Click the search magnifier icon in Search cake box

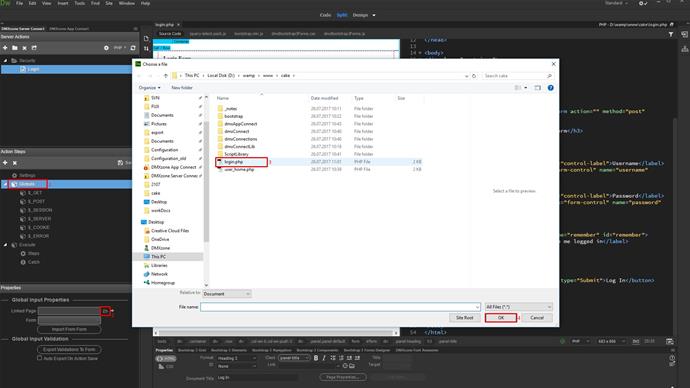[549, 76]
